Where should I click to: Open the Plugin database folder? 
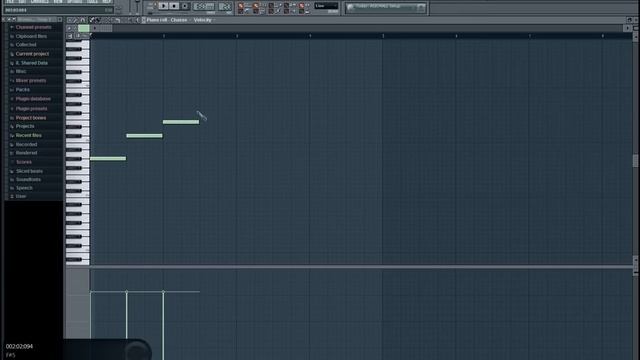coord(33,99)
